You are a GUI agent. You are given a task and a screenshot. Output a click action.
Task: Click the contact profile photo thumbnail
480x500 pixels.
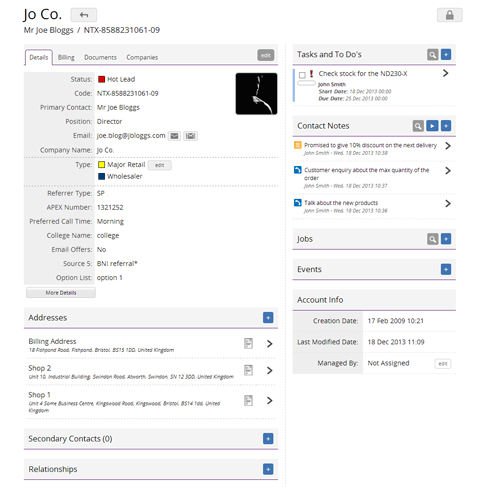(256, 94)
